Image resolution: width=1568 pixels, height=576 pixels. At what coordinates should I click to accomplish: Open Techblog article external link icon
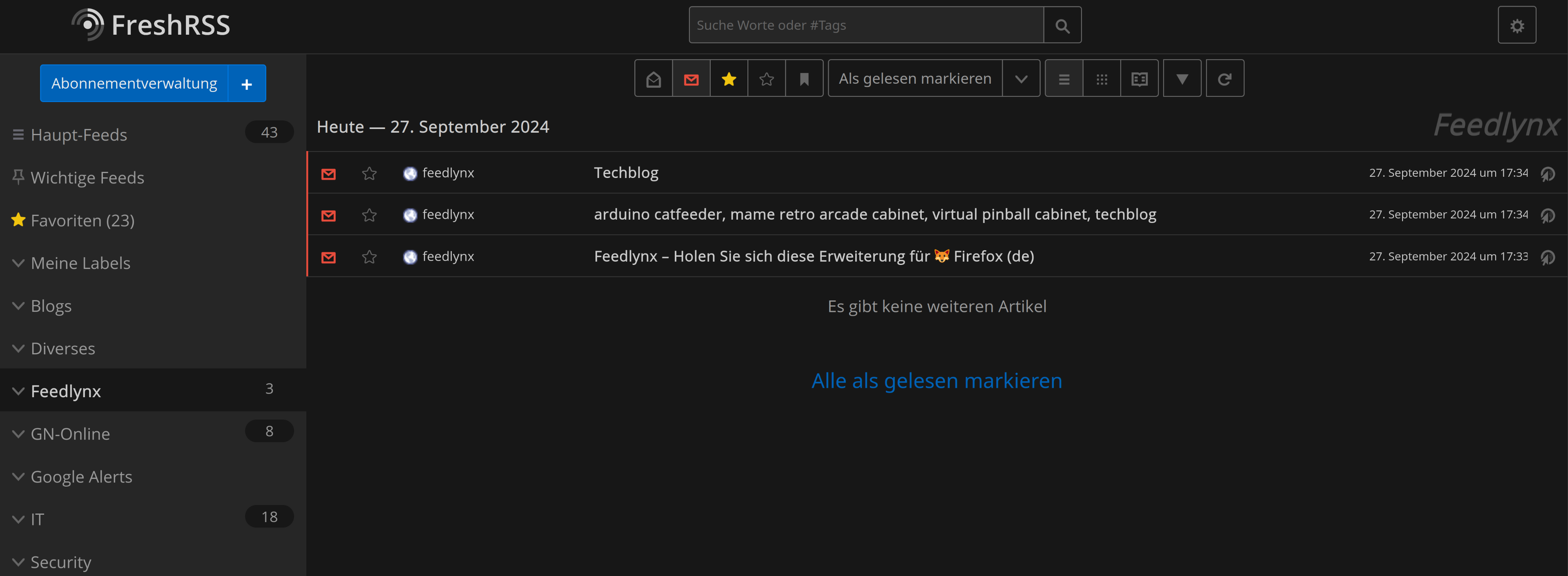pos(1547,174)
